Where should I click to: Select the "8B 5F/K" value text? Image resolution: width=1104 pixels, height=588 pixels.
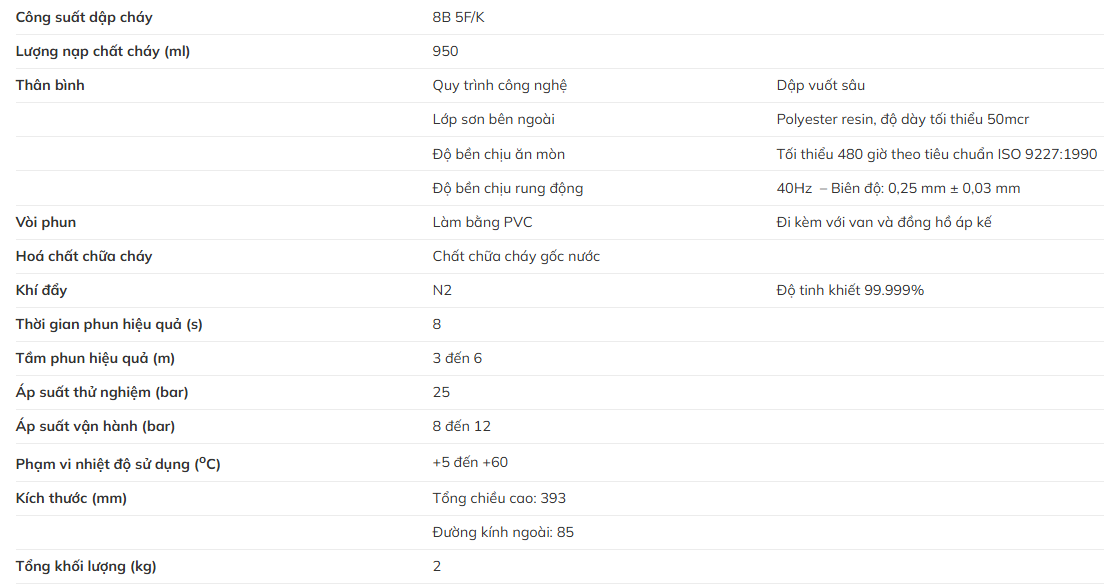(x=461, y=18)
